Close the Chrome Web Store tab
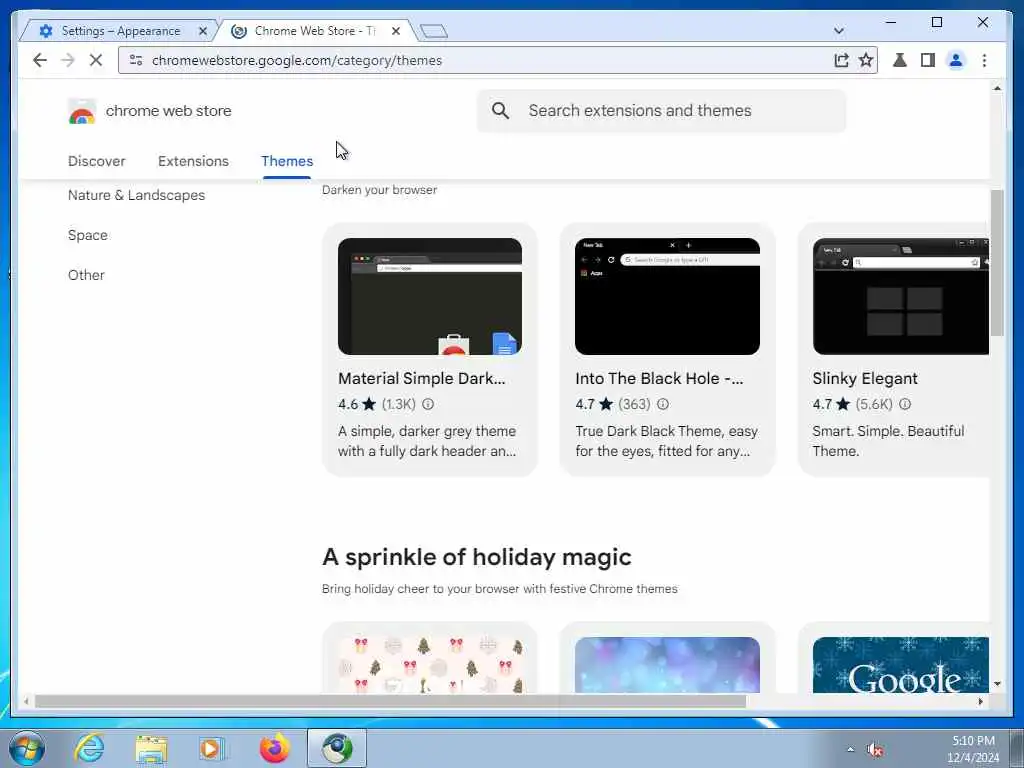The height and width of the screenshot is (768, 1024). [x=396, y=31]
